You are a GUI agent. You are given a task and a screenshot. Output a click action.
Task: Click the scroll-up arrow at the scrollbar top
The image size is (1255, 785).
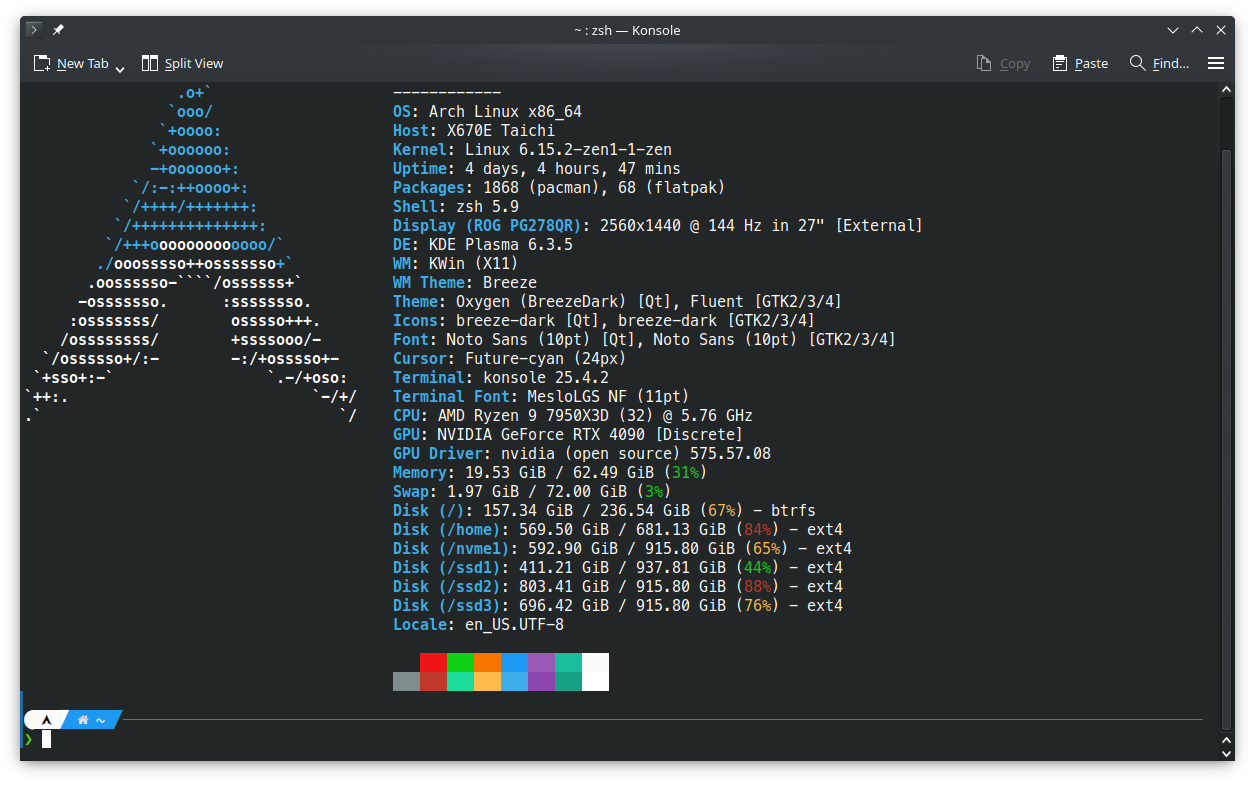[1227, 91]
